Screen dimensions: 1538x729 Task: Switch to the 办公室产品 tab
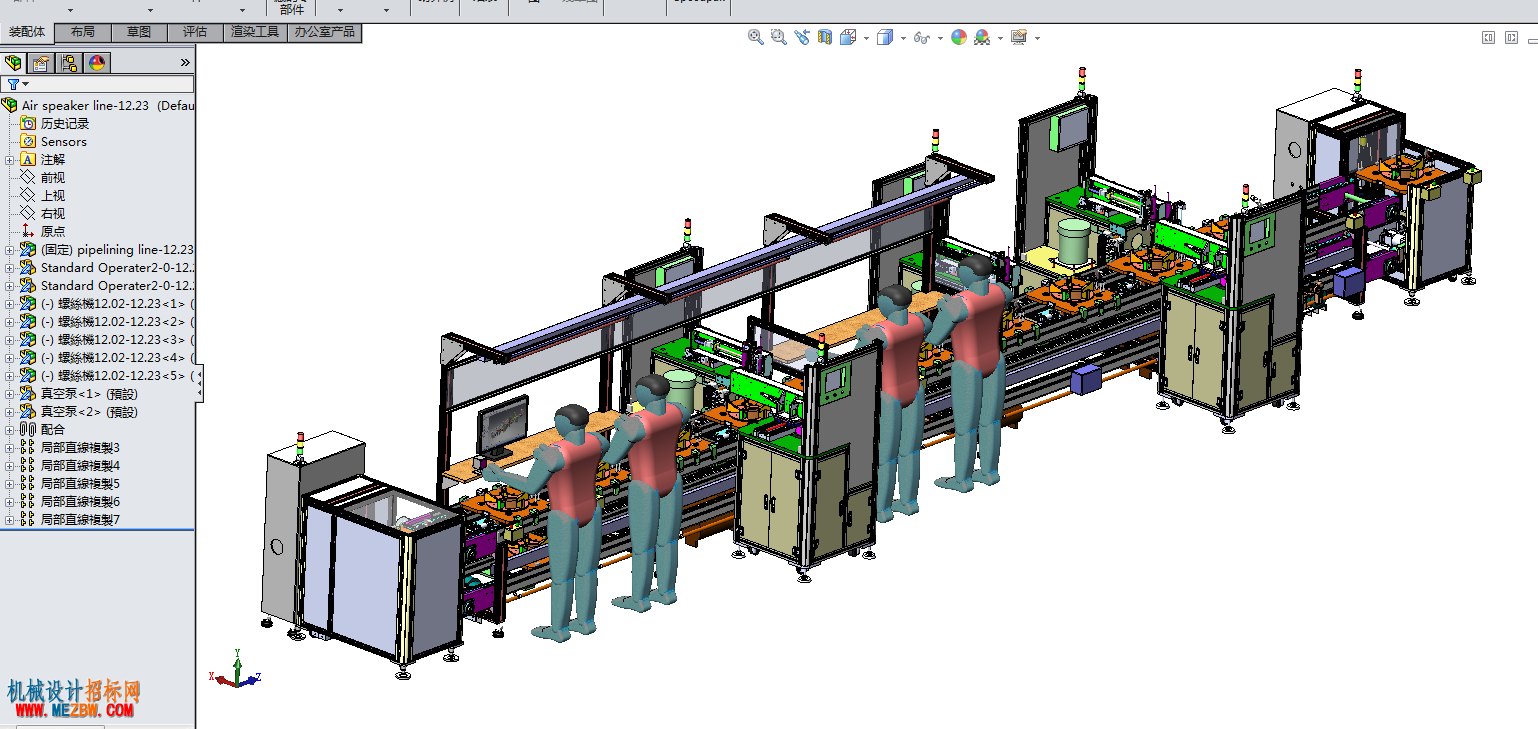[x=324, y=32]
